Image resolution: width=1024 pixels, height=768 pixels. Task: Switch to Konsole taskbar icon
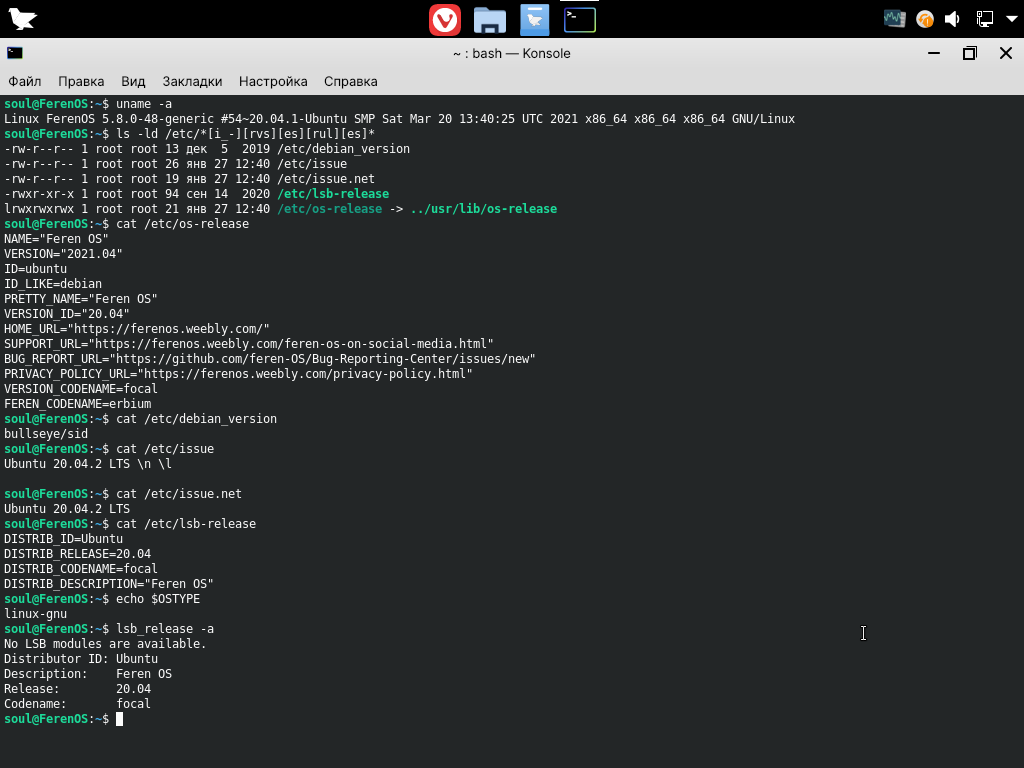580,20
